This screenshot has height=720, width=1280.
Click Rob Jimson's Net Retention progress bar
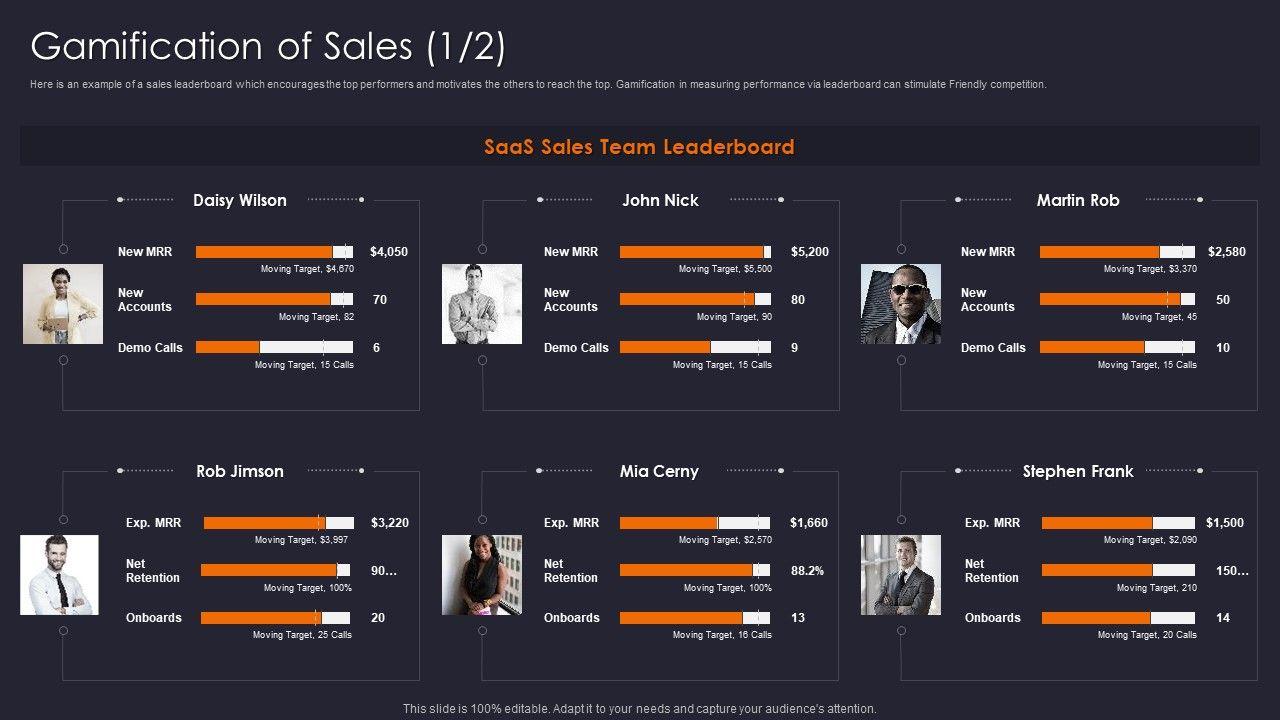tap(275, 570)
